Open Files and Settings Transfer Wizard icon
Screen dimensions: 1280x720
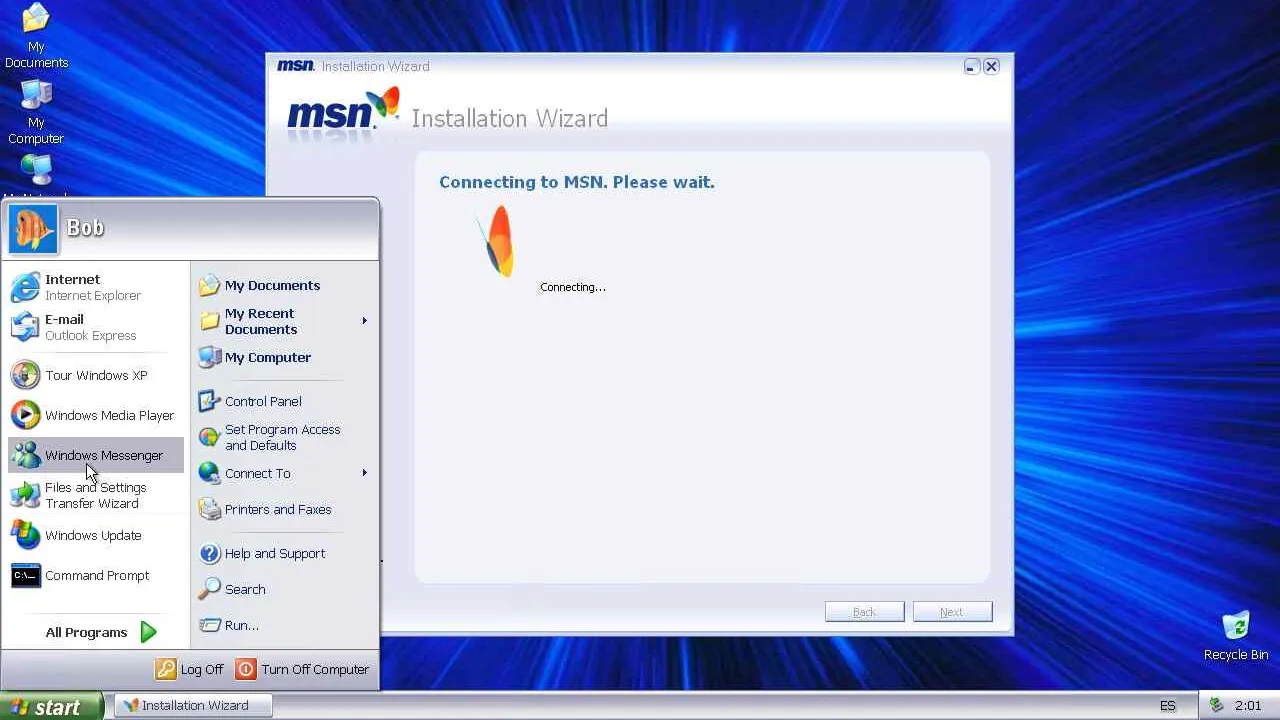coord(25,495)
